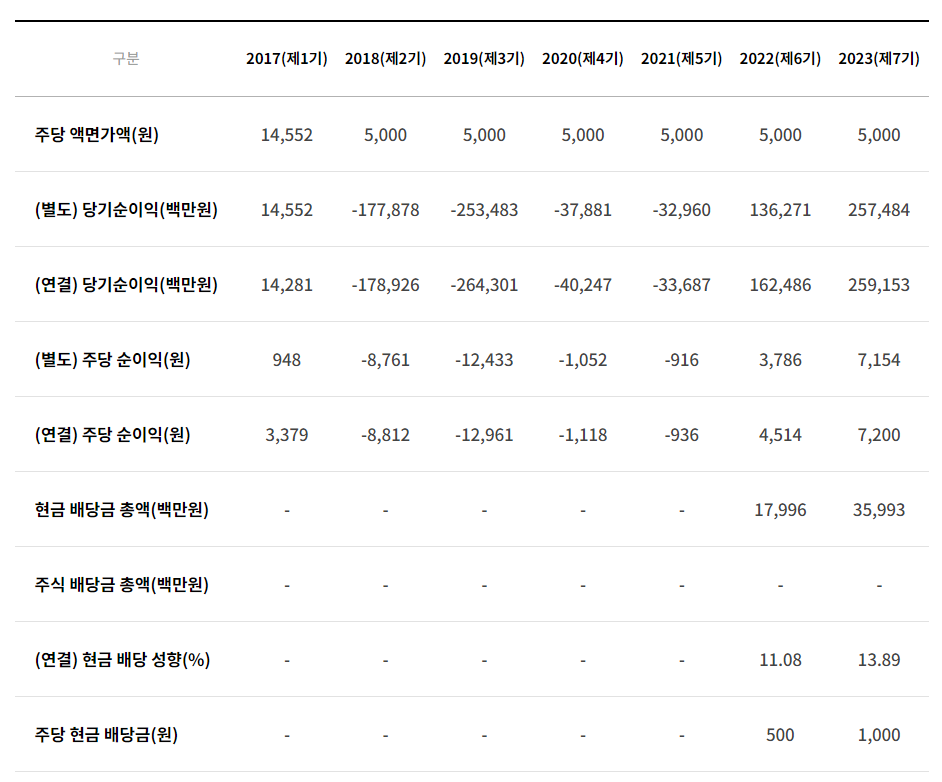Select the 2021(제5기) column header
Image resolution: width=942 pixels, height=782 pixels.
(681, 59)
